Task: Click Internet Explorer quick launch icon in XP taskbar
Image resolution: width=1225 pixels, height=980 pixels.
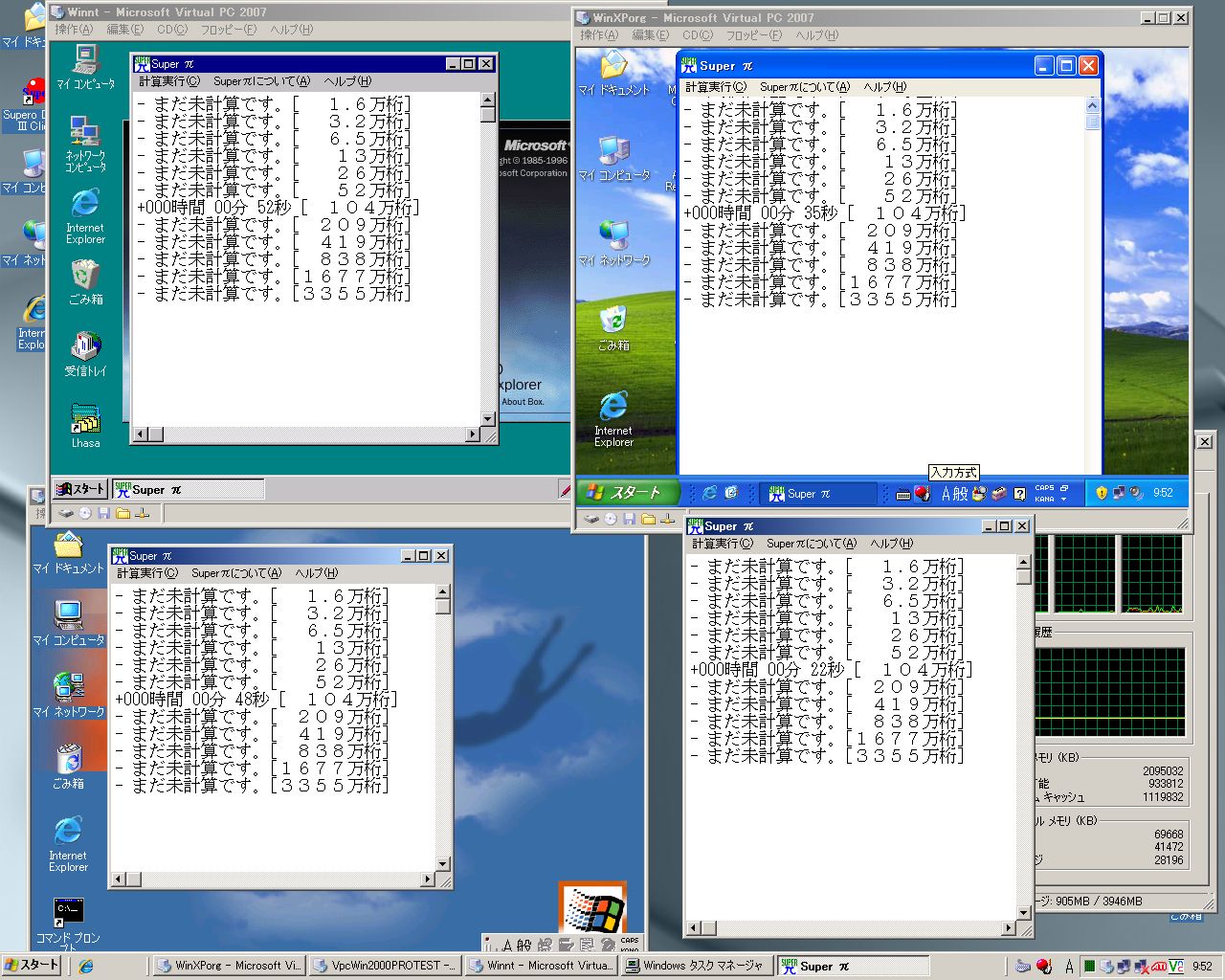Action: 709,493
